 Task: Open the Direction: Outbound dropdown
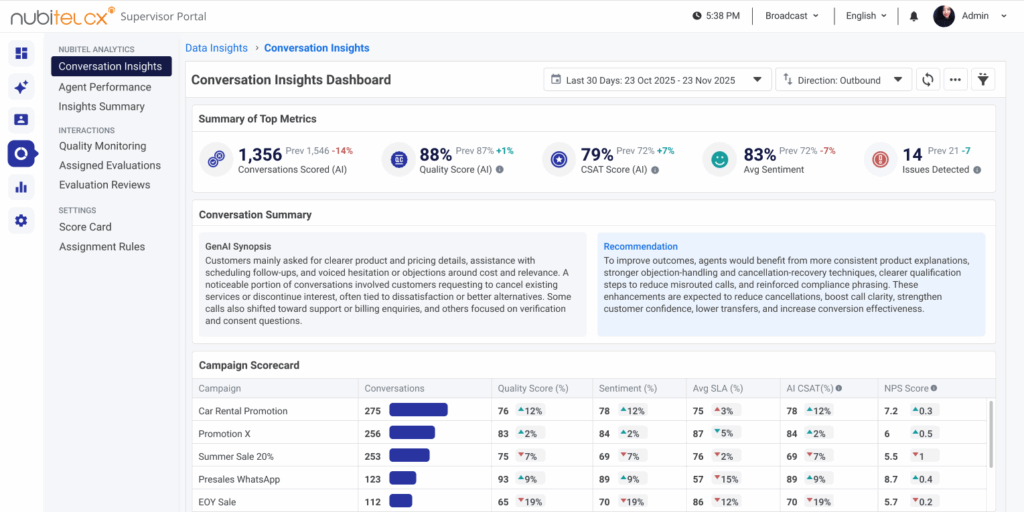(x=844, y=80)
